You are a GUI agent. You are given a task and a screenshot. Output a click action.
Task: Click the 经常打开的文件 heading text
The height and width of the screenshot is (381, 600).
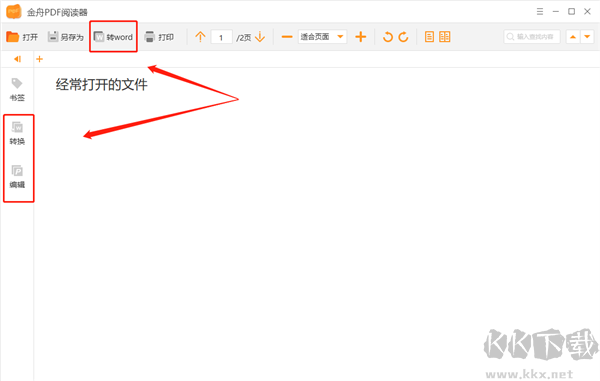[x=101, y=85]
